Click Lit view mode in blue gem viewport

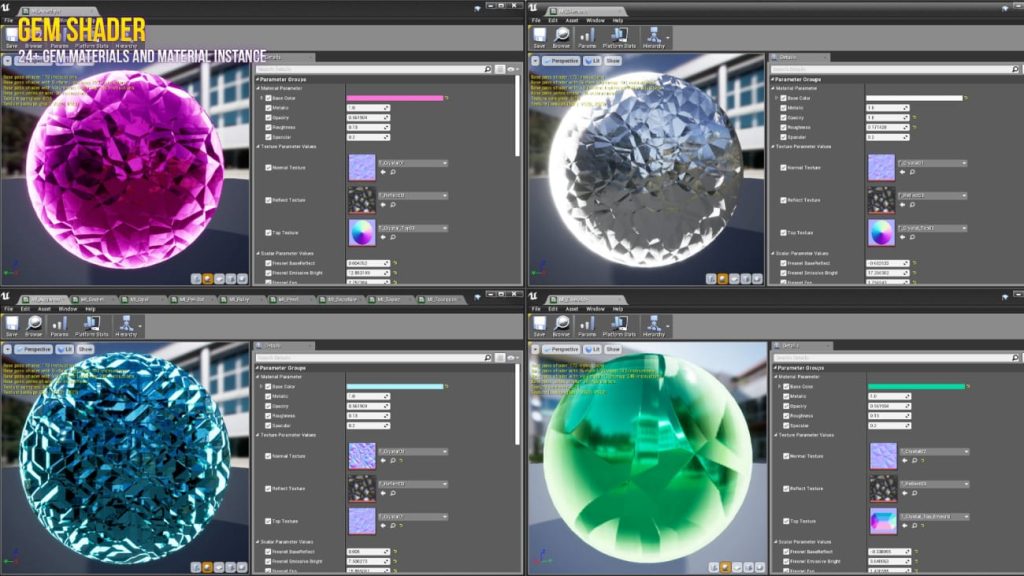(x=65, y=349)
